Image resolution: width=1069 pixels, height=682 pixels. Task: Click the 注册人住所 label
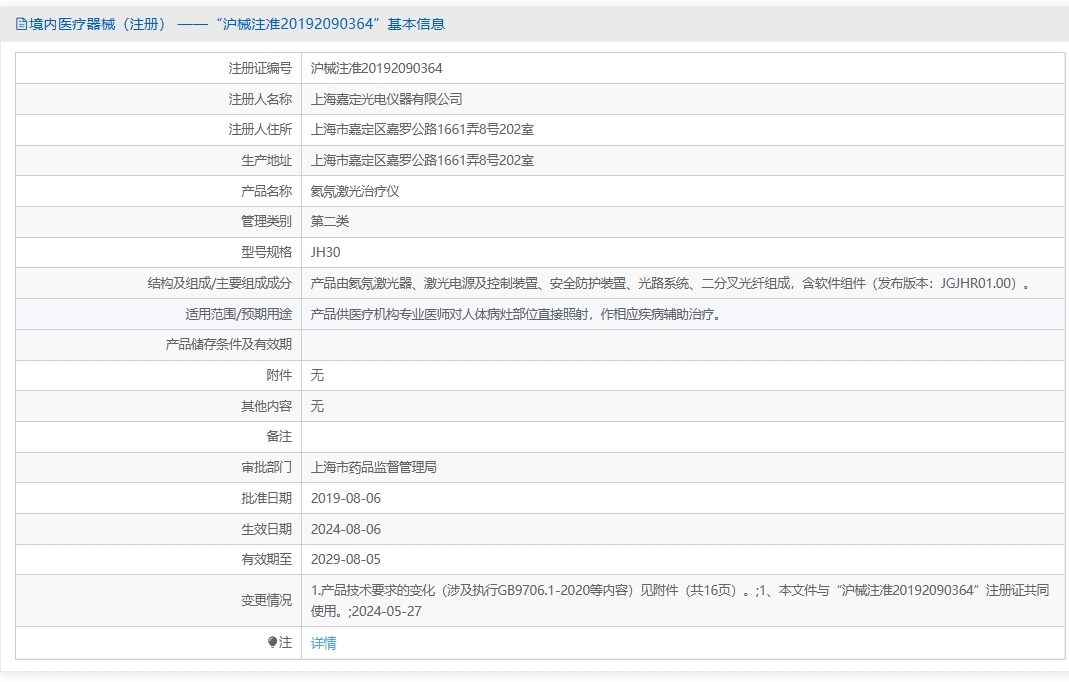(x=260, y=130)
